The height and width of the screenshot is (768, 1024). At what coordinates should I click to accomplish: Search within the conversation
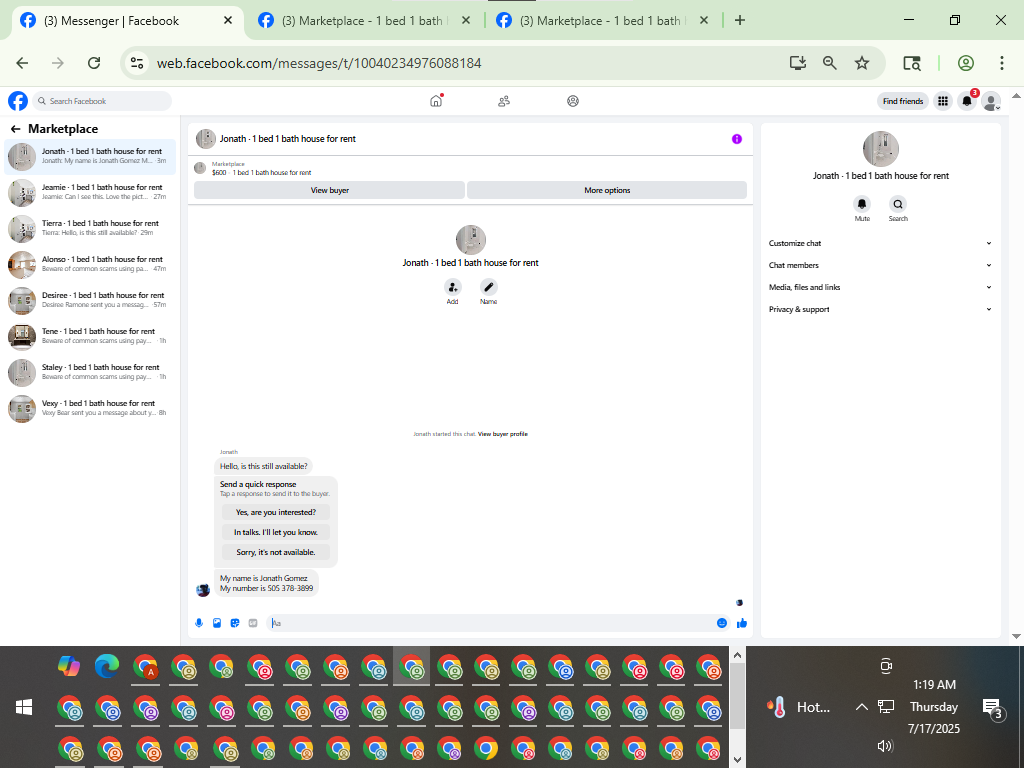point(898,204)
